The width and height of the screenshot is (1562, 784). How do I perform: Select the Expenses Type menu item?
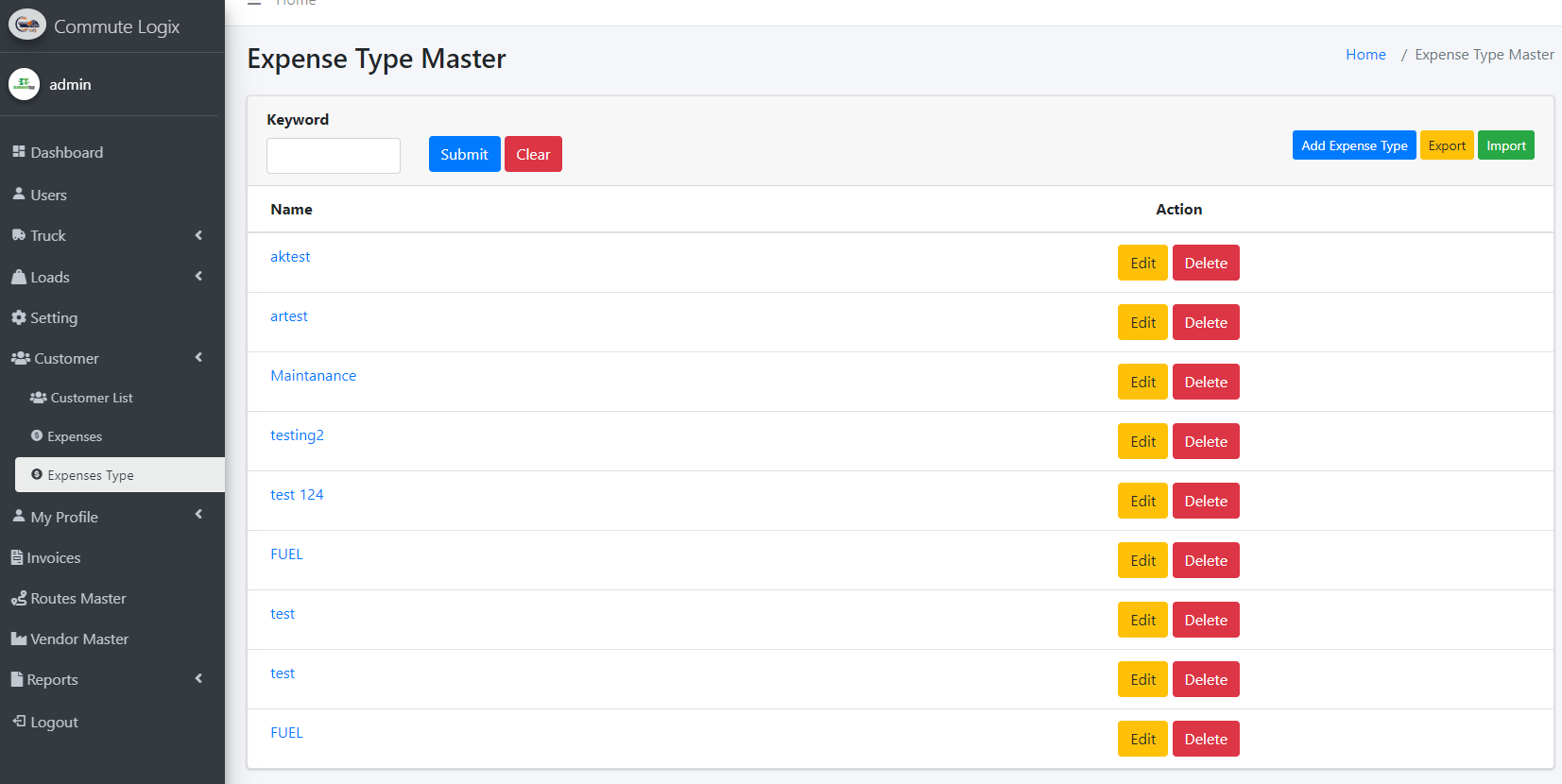click(x=91, y=475)
